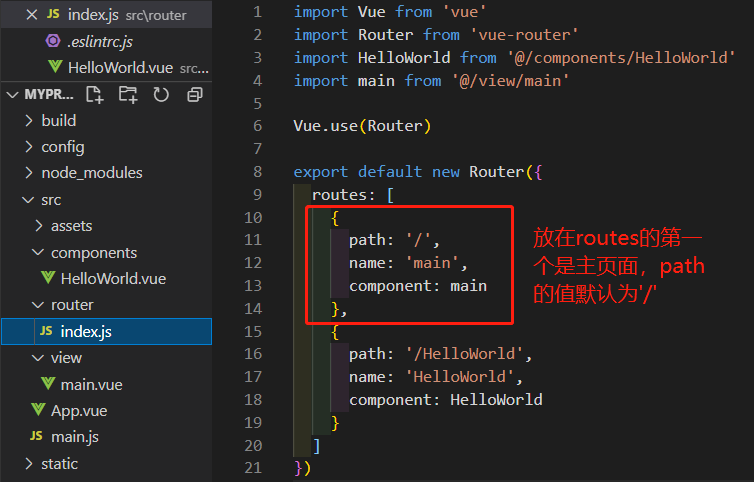754x482 pixels.
Task: Click '@/components/HelloWorld' import path
Action: point(621,58)
